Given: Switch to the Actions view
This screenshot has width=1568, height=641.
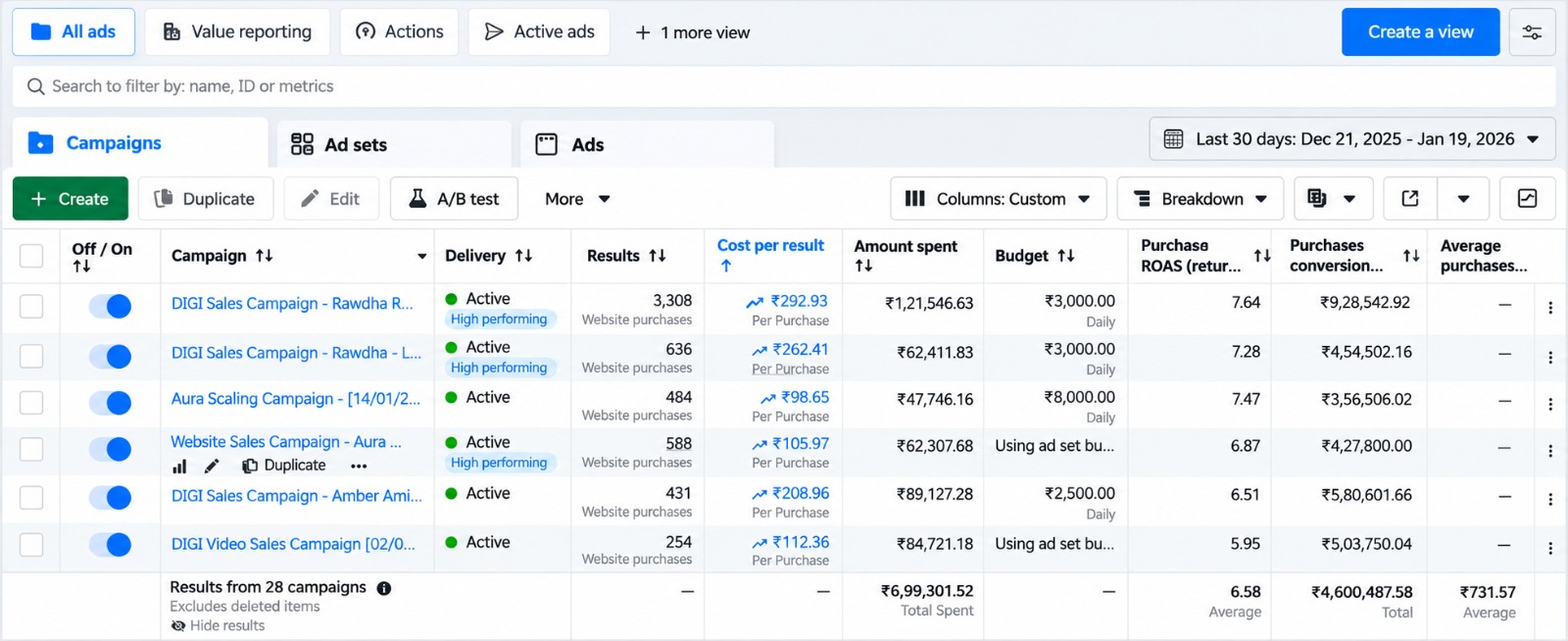Looking at the screenshot, I should (399, 32).
